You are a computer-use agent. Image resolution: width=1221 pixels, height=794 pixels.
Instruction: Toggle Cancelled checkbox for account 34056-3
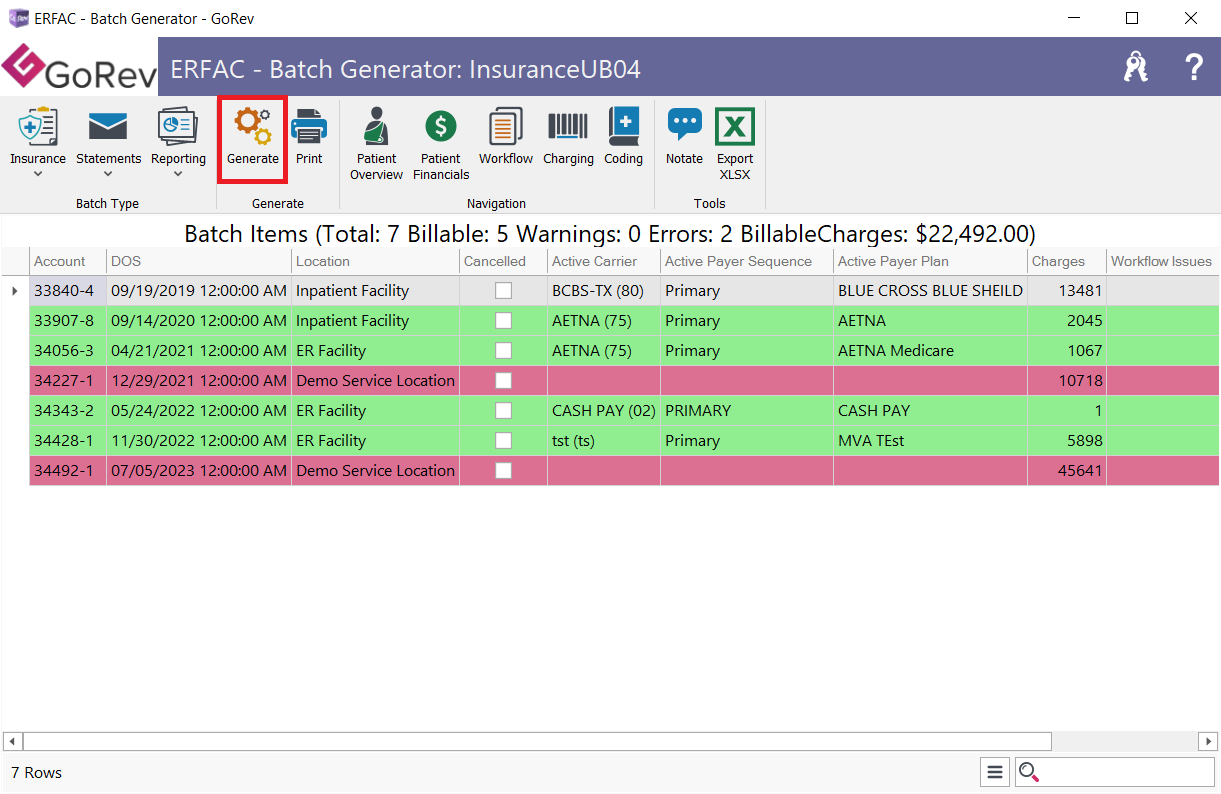(503, 351)
